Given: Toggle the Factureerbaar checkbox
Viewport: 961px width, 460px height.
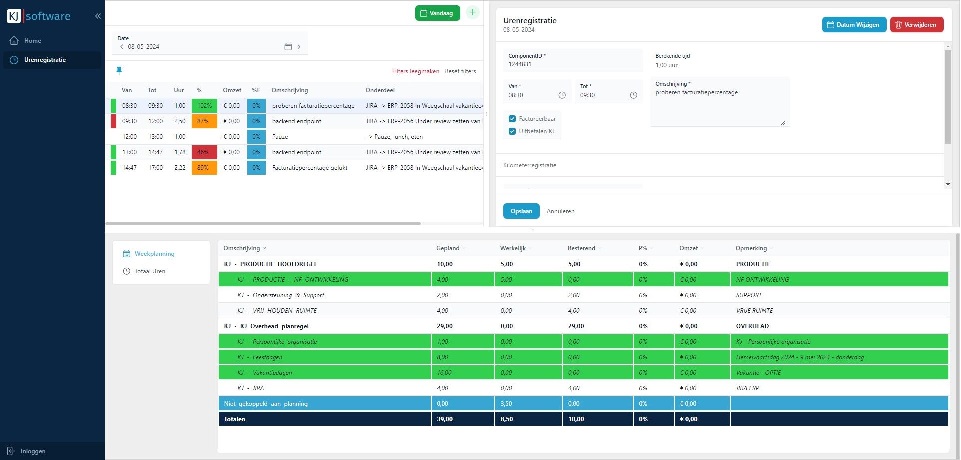Looking at the screenshot, I should tap(513, 118).
